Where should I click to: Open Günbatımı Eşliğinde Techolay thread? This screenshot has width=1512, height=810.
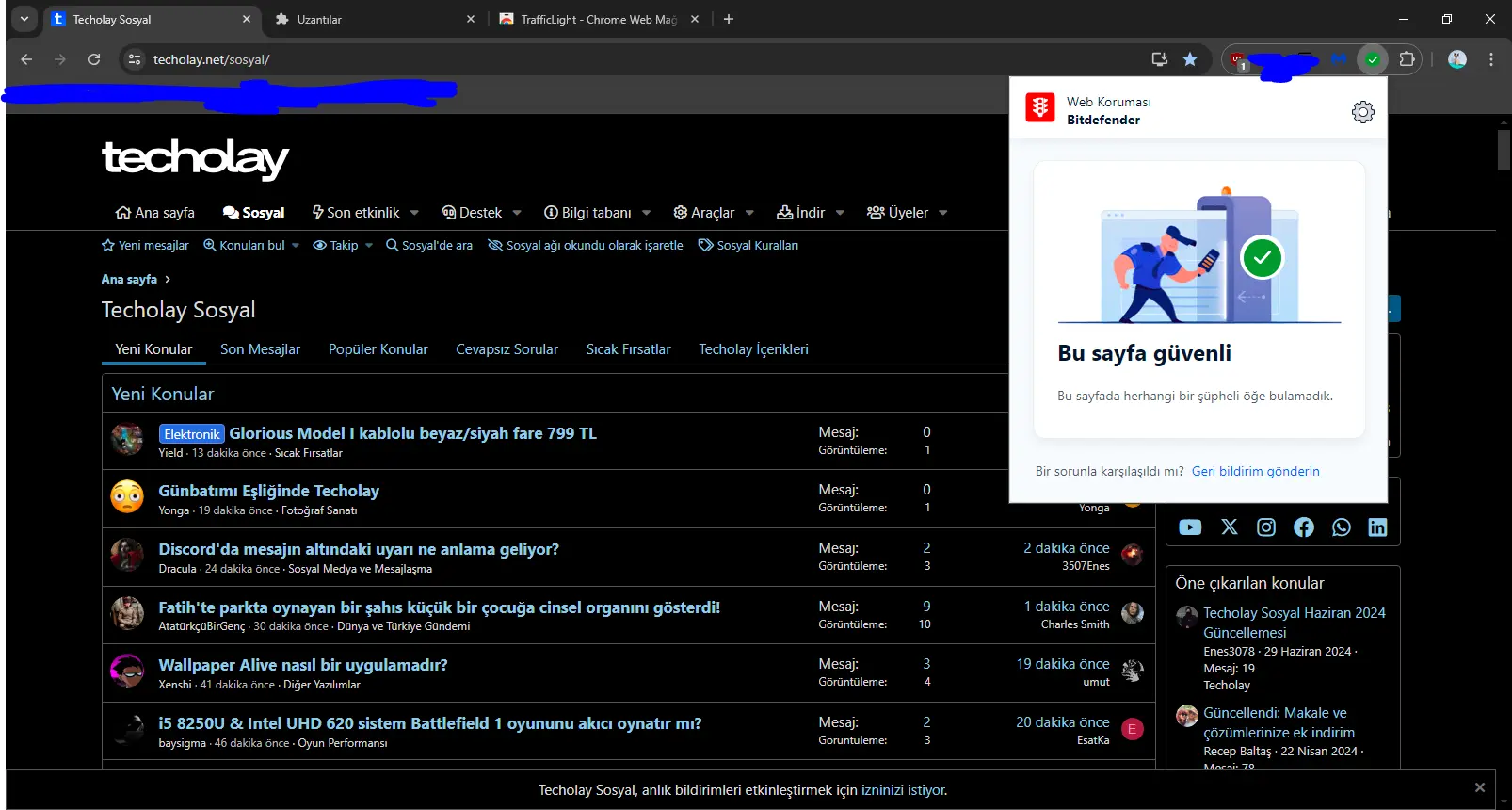click(268, 491)
